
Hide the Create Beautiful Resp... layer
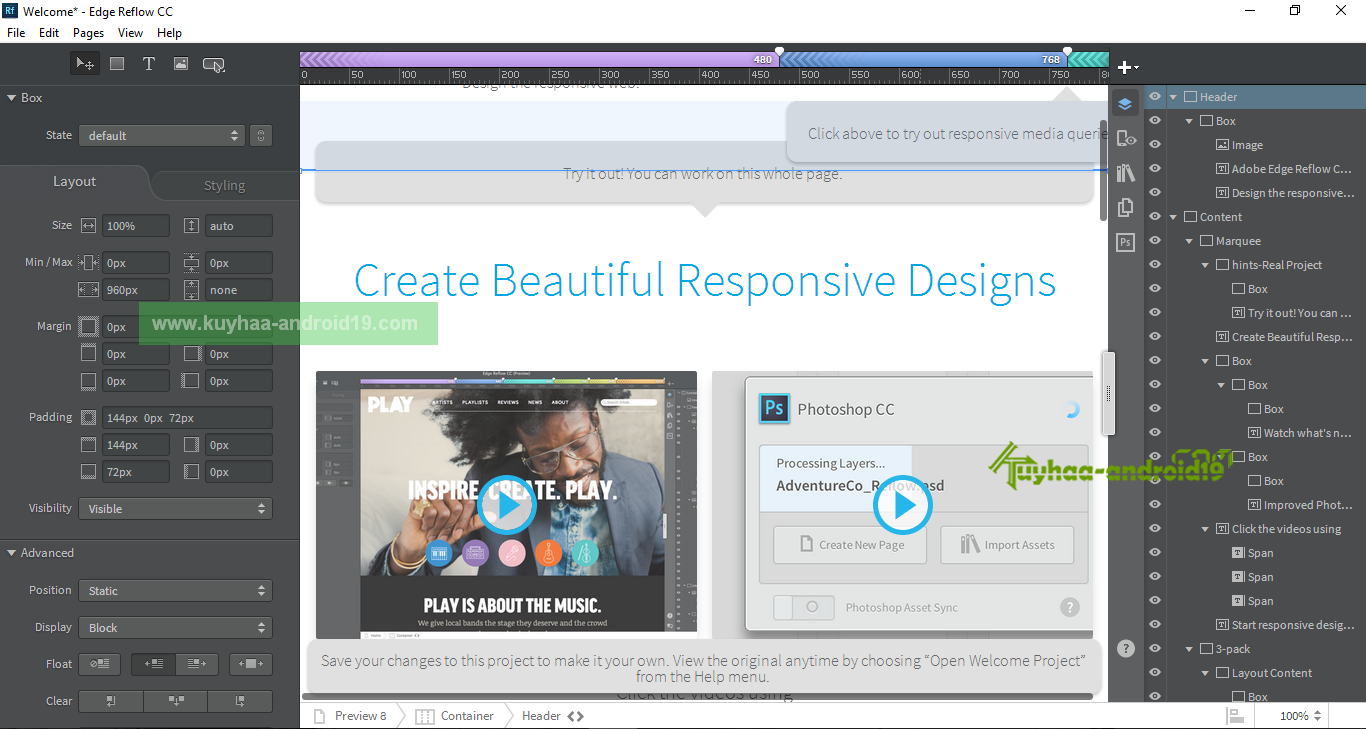pyautogui.click(x=1155, y=337)
